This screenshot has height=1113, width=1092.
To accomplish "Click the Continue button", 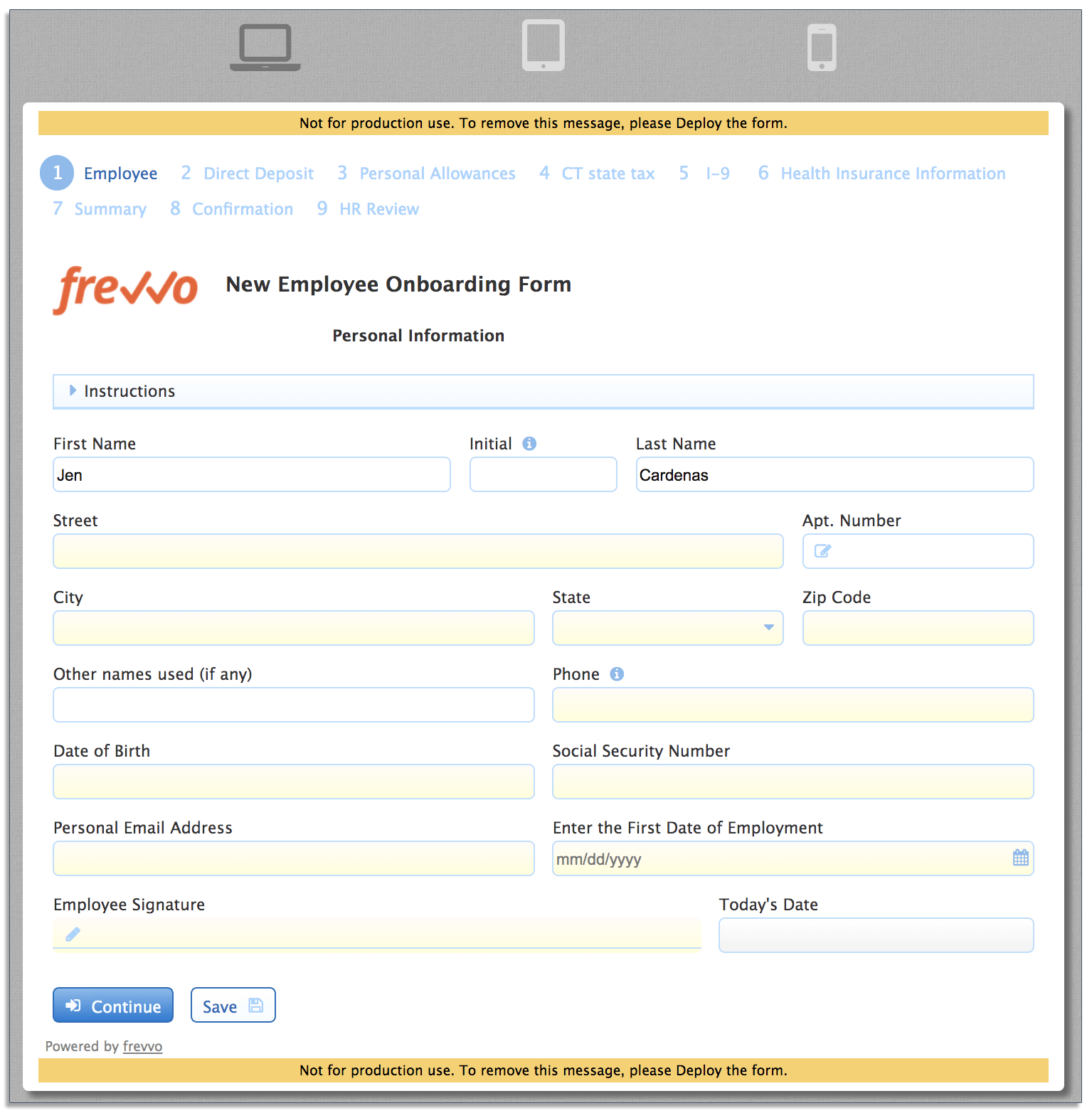I will (x=113, y=1005).
